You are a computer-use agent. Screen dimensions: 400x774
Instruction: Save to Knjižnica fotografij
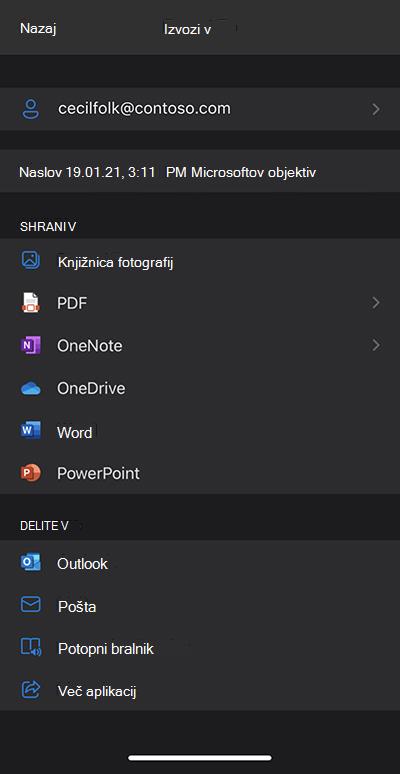click(x=200, y=262)
